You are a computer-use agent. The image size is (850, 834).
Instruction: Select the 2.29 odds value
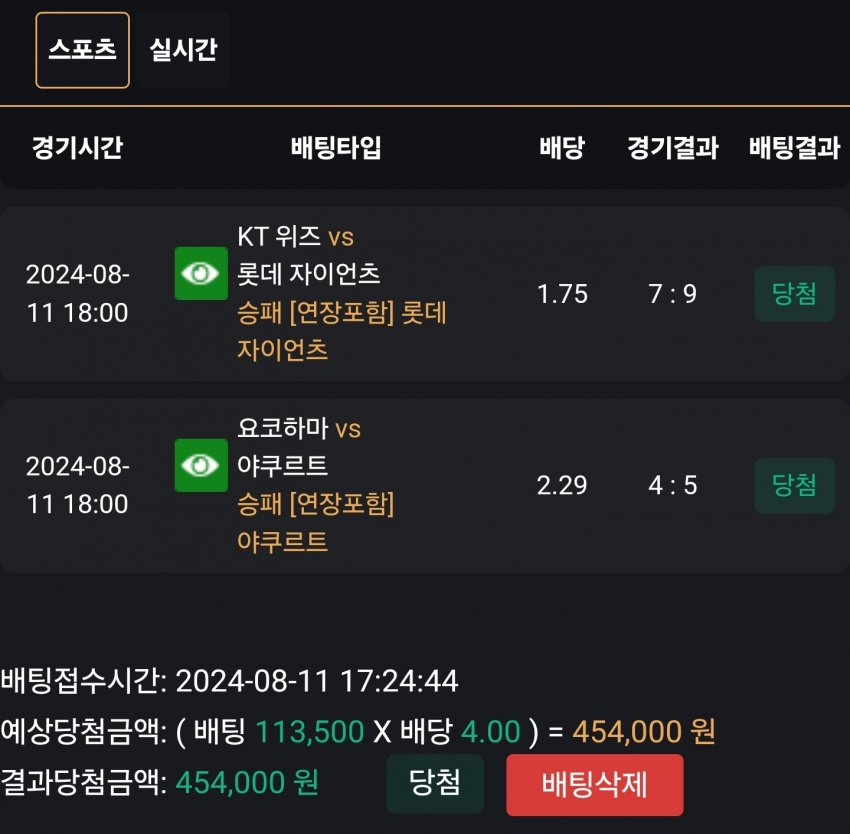pos(562,485)
